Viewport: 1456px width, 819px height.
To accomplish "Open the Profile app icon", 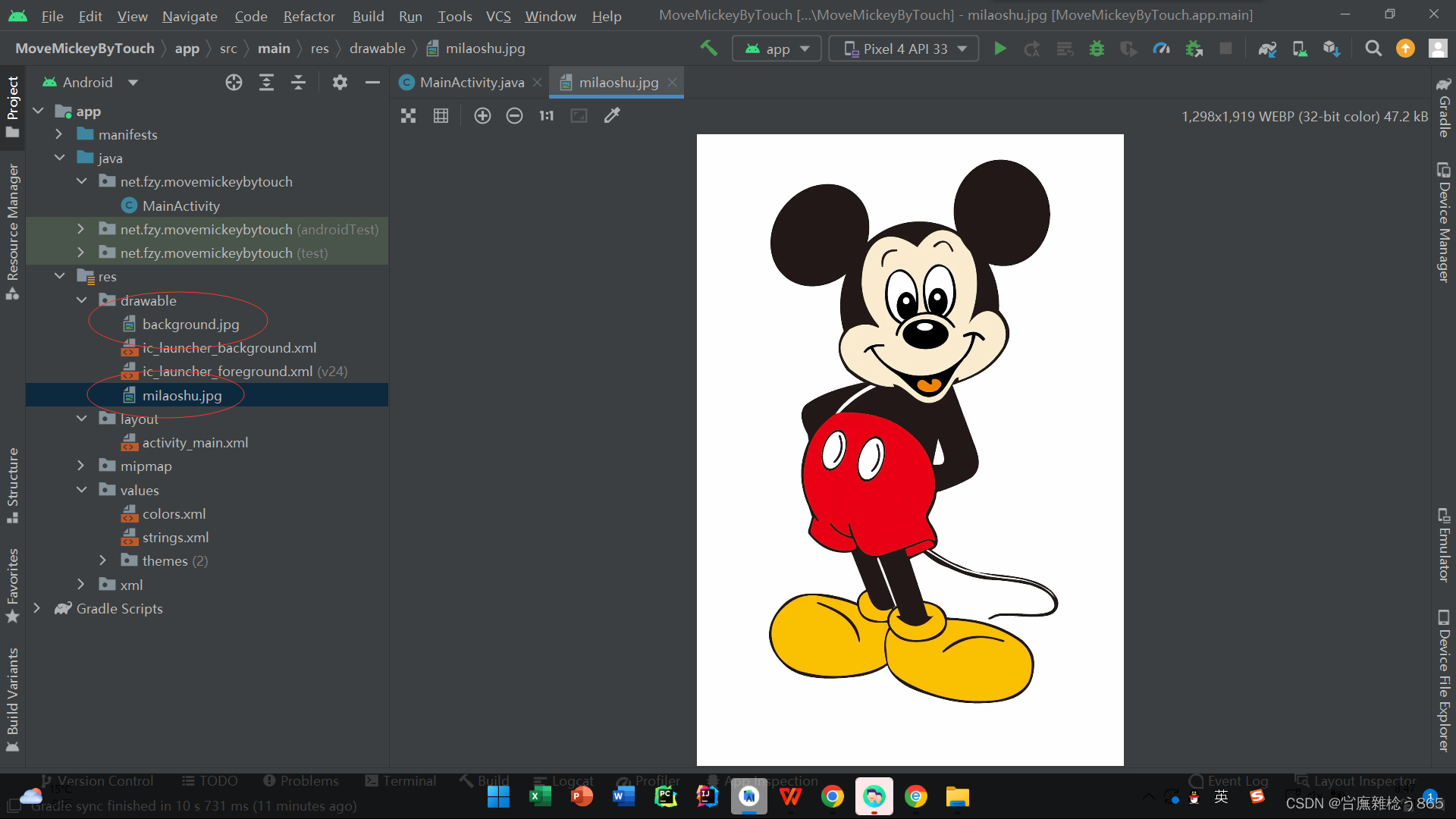I will tap(1161, 49).
